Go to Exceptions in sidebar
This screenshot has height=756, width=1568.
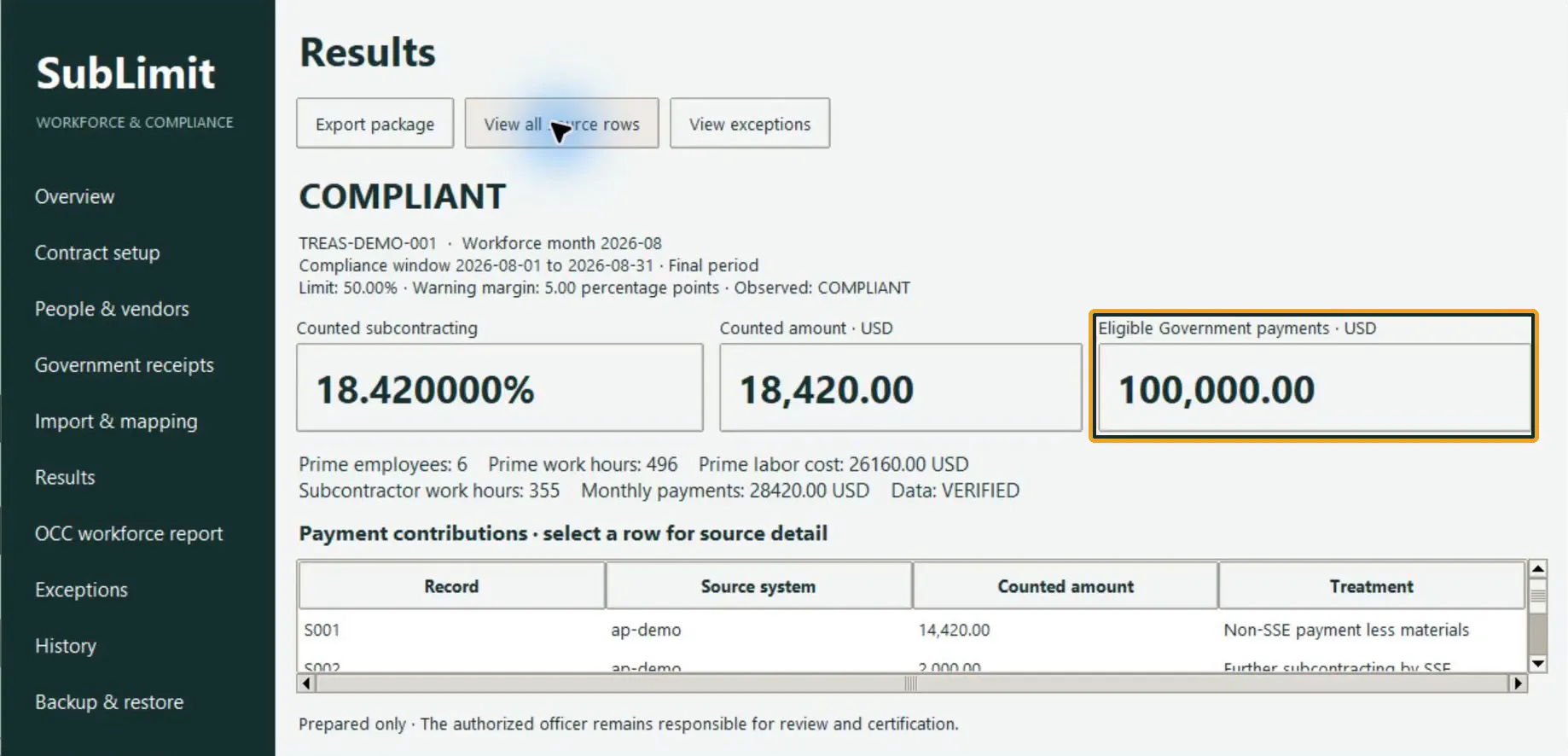[81, 590]
